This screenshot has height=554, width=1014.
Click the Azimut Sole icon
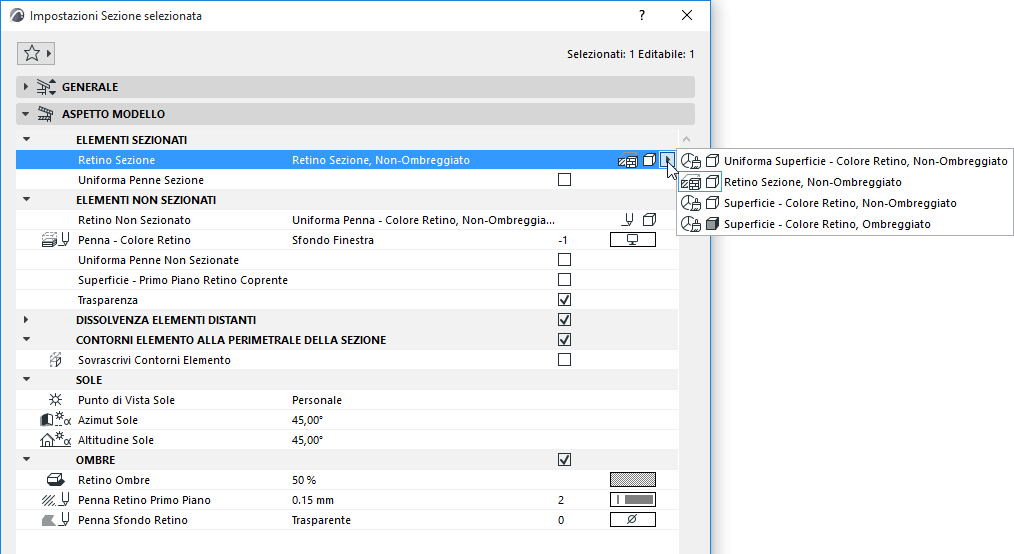click(56, 420)
